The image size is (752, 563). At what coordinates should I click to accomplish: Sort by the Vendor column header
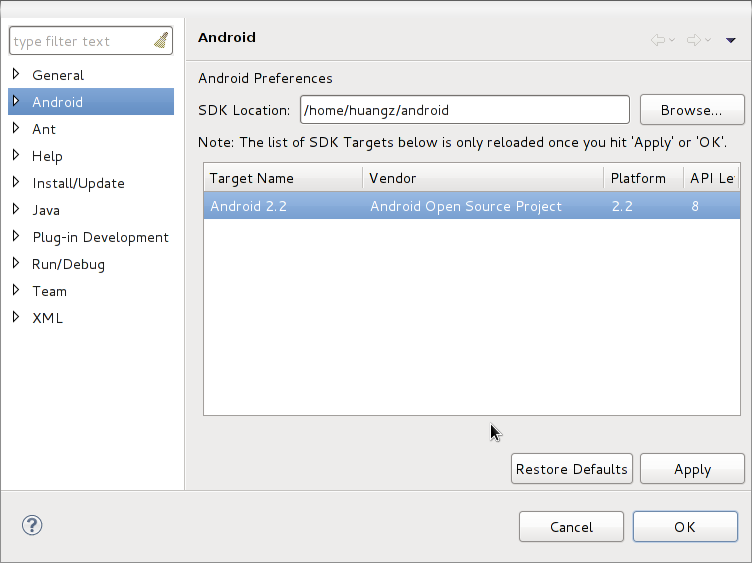click(x=483, y=178)
